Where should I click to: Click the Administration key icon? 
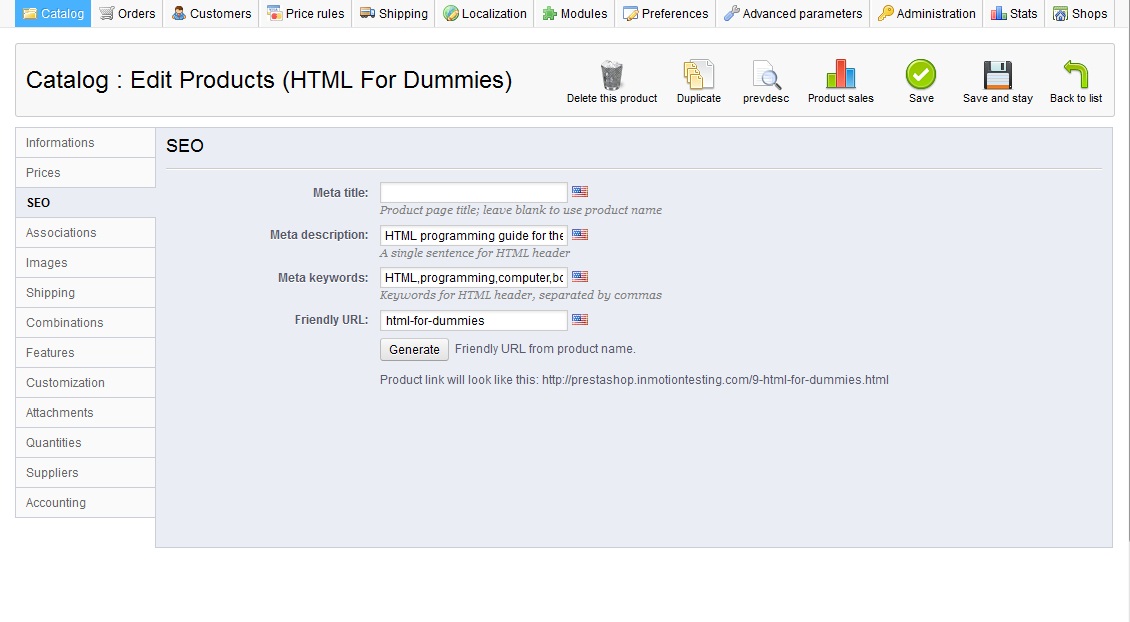[886, 13]
